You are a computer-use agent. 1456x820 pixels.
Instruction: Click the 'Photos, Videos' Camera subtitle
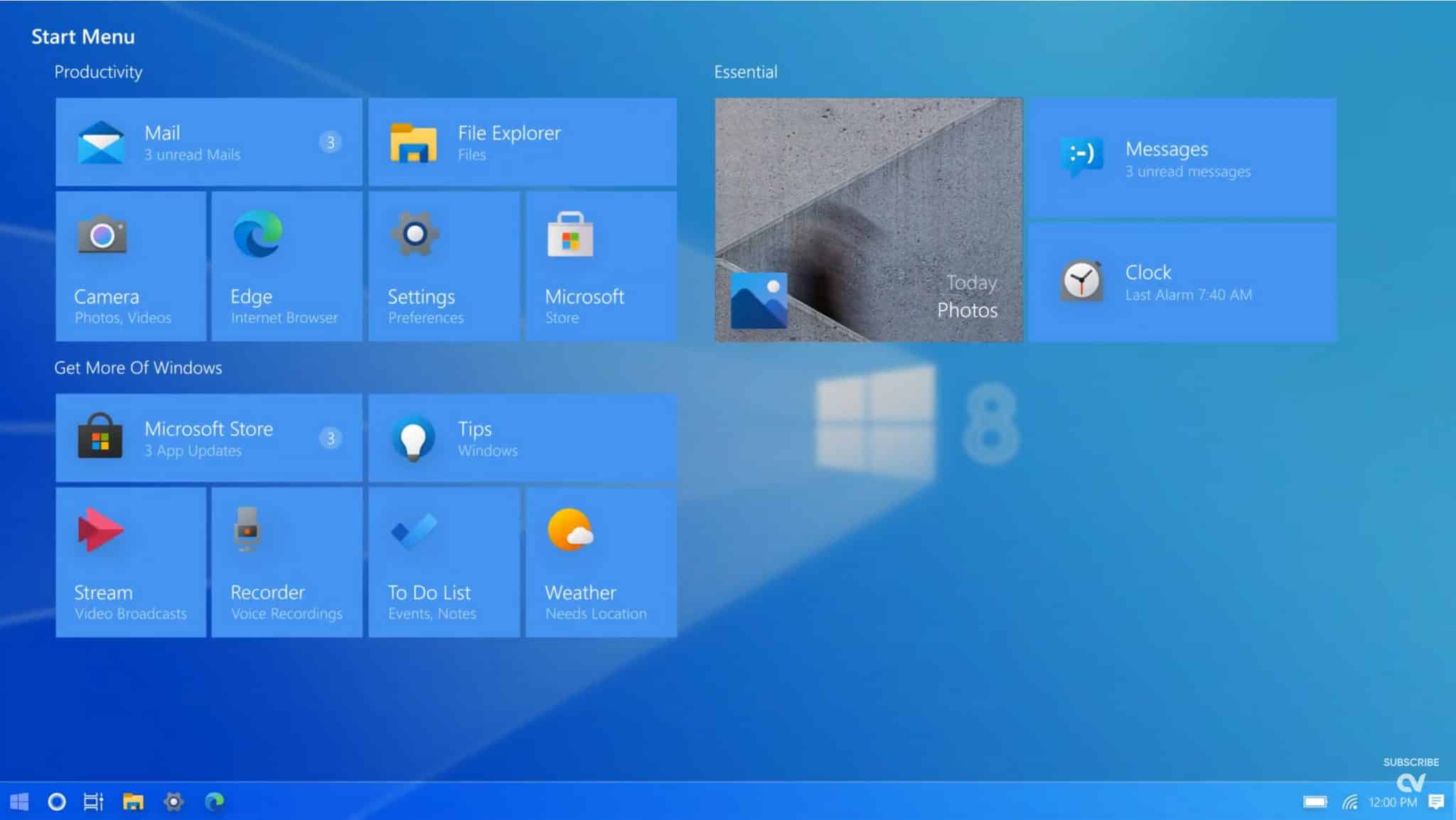[x=123, y=318]
